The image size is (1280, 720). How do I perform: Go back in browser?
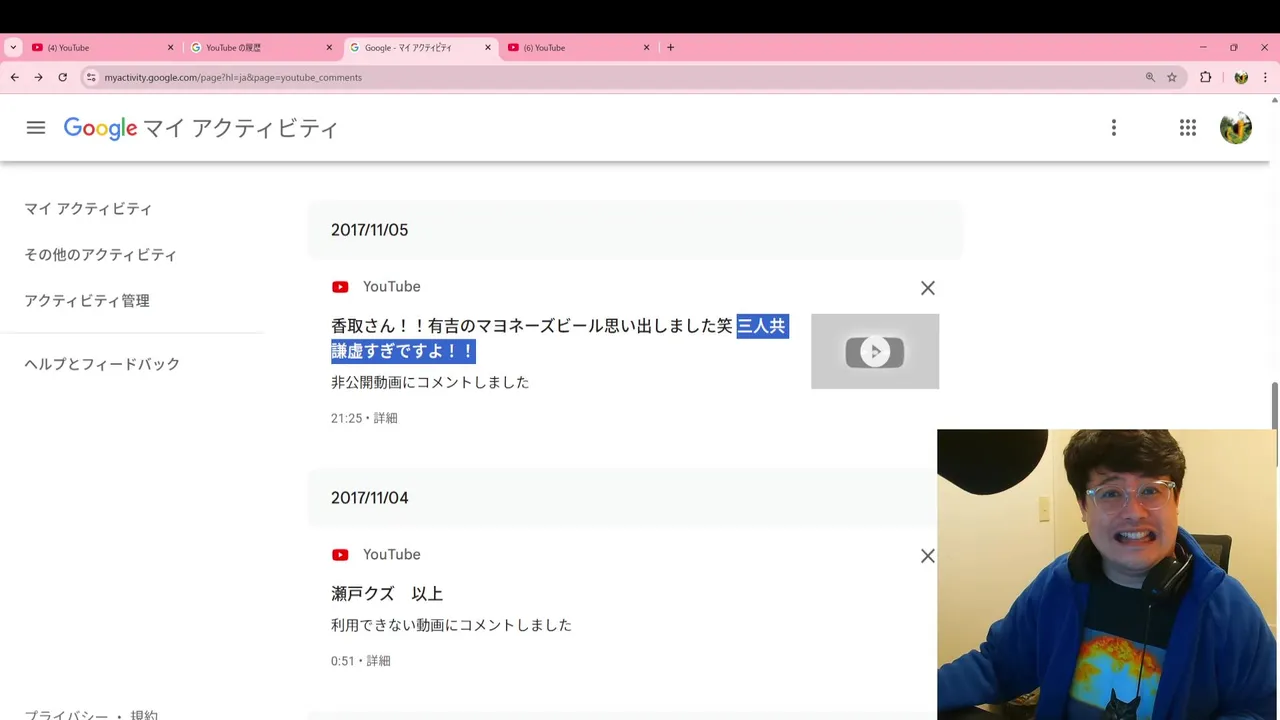coord(14,77)
